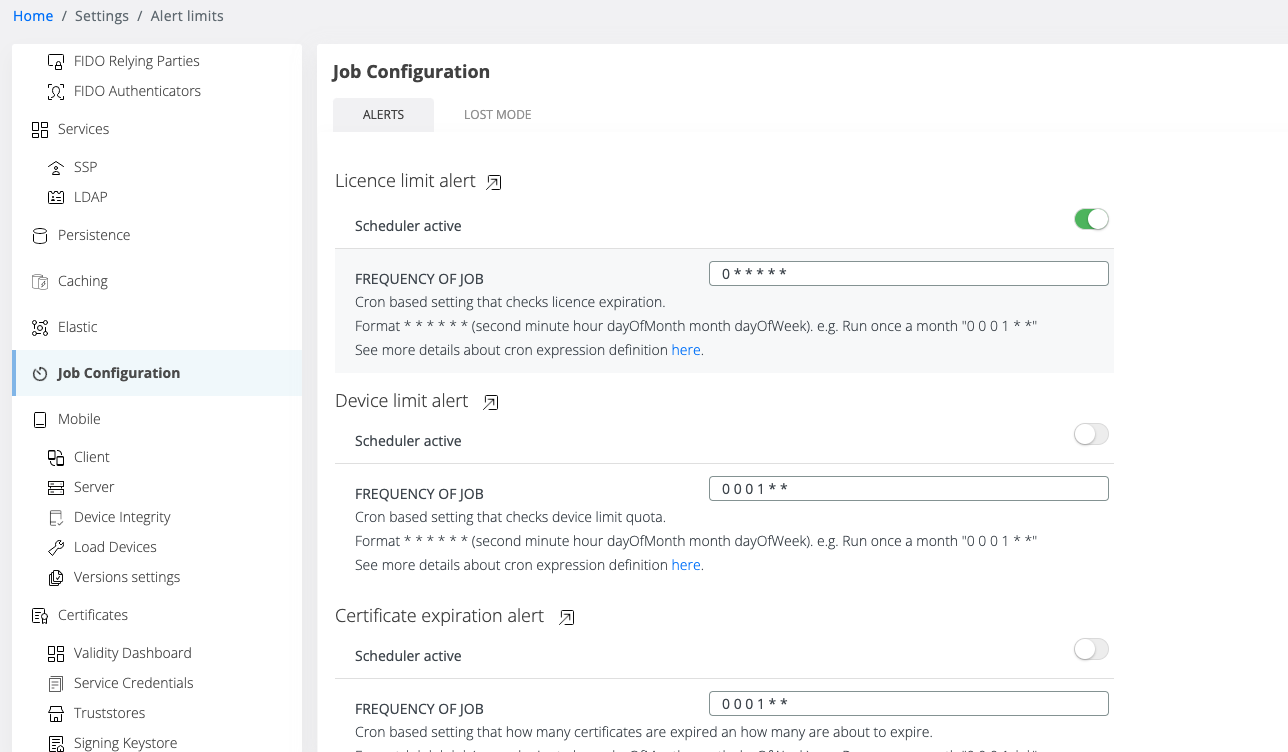This screenshot has height=752, width=1288.
Task: Expand the Certificates sidebar section
Action: tap(92, 615)
